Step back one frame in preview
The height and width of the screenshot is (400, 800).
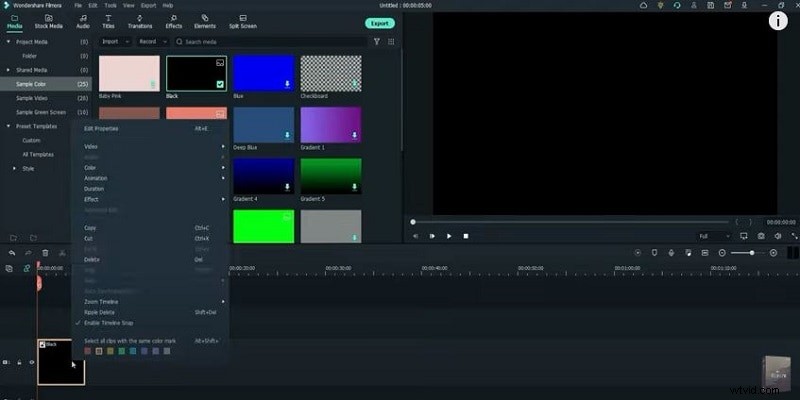tap(415, 236)
